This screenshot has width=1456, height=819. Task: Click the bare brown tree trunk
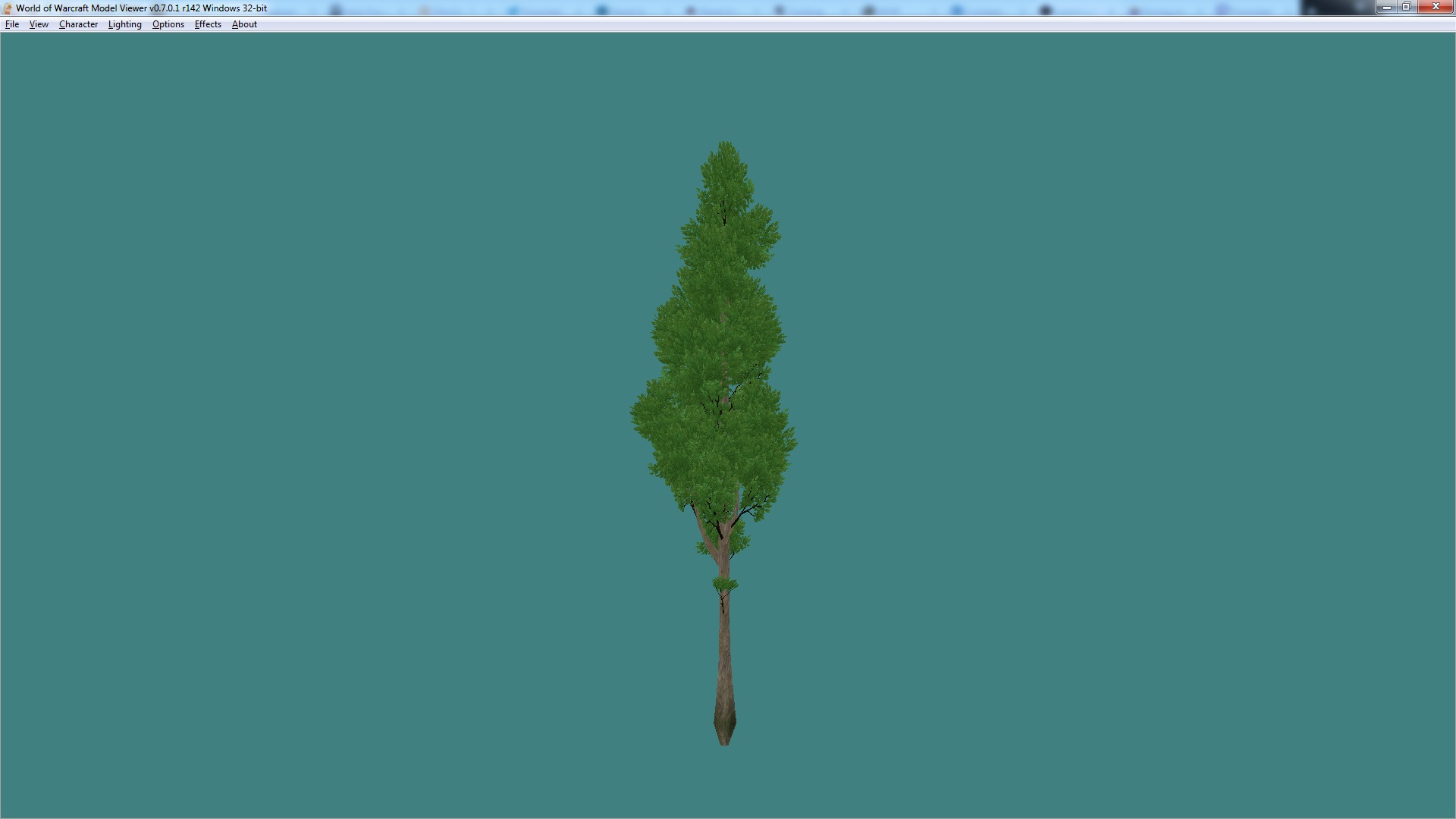pos(724,652)
